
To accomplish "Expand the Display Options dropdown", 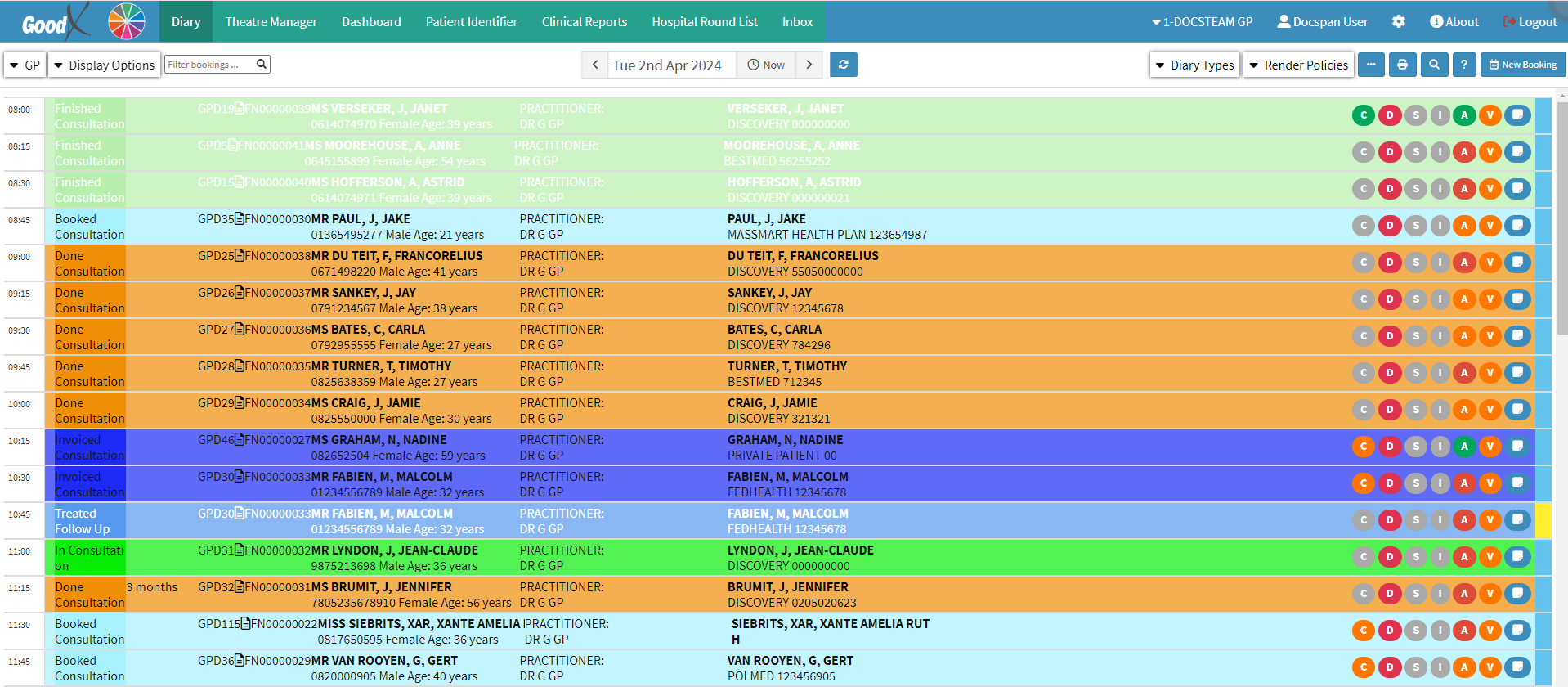I will point(104,65).
